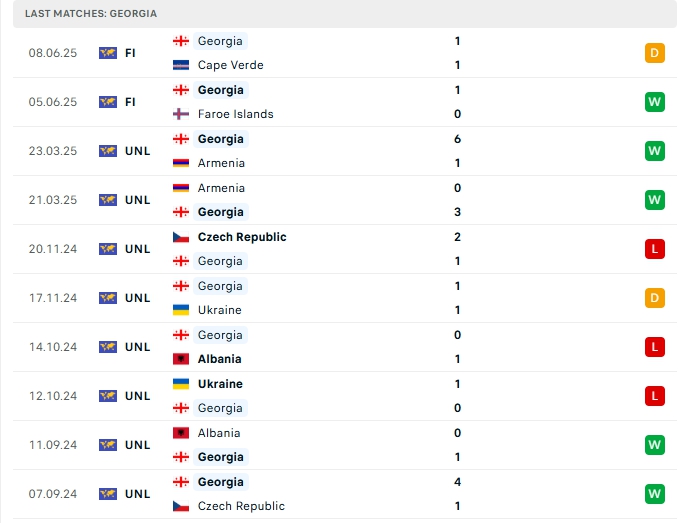Click the Armenia flag in 23.03.25 match
Viewport: 688px width, 523px height.
tap(181, 163)
